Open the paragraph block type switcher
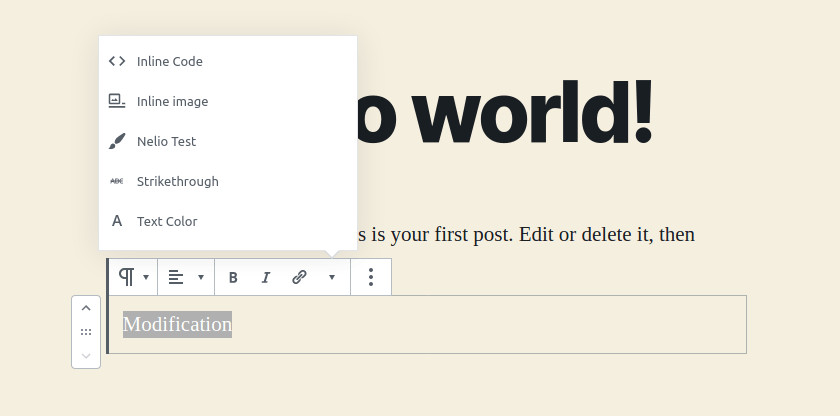Image resolution: width=840 pixels, height=416 pixels. click(133, 277)
